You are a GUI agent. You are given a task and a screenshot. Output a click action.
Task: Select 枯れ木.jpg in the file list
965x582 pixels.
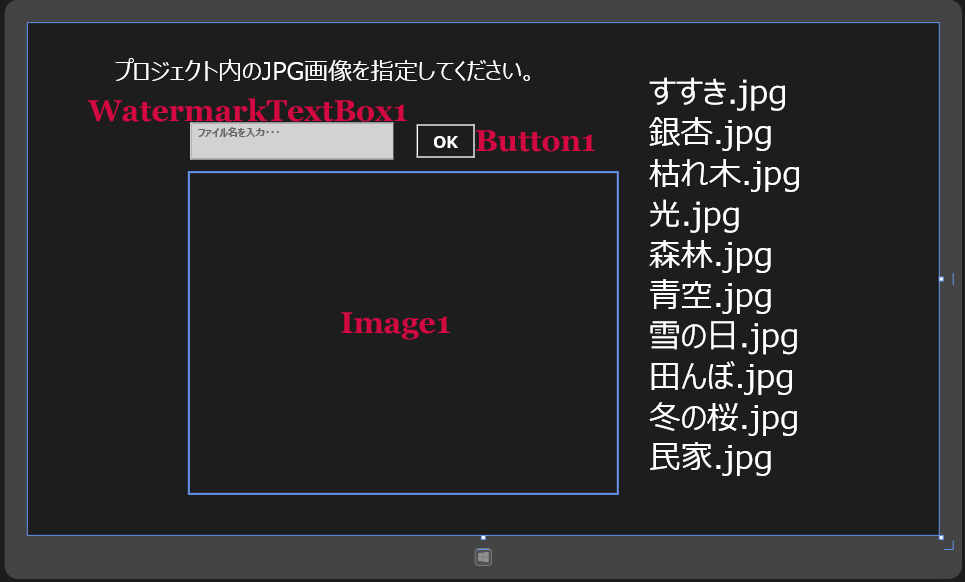724,174
